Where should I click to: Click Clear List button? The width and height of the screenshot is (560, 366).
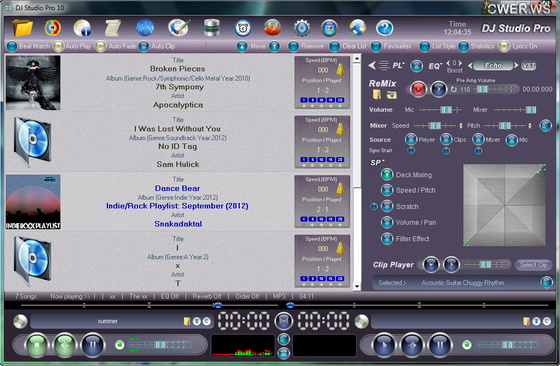pos(335,46)
